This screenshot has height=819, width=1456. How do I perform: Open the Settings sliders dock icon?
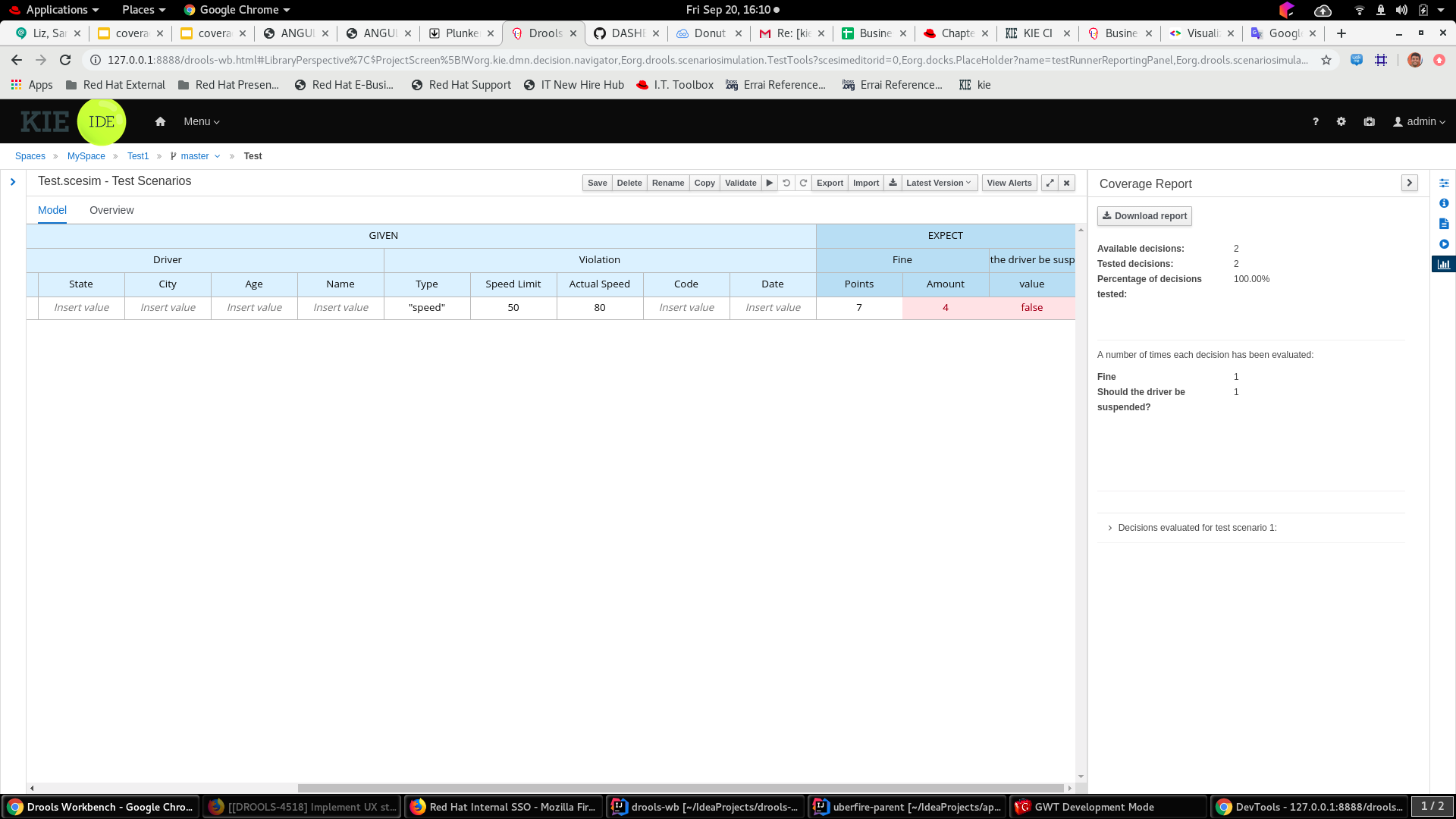[1444, 183]
